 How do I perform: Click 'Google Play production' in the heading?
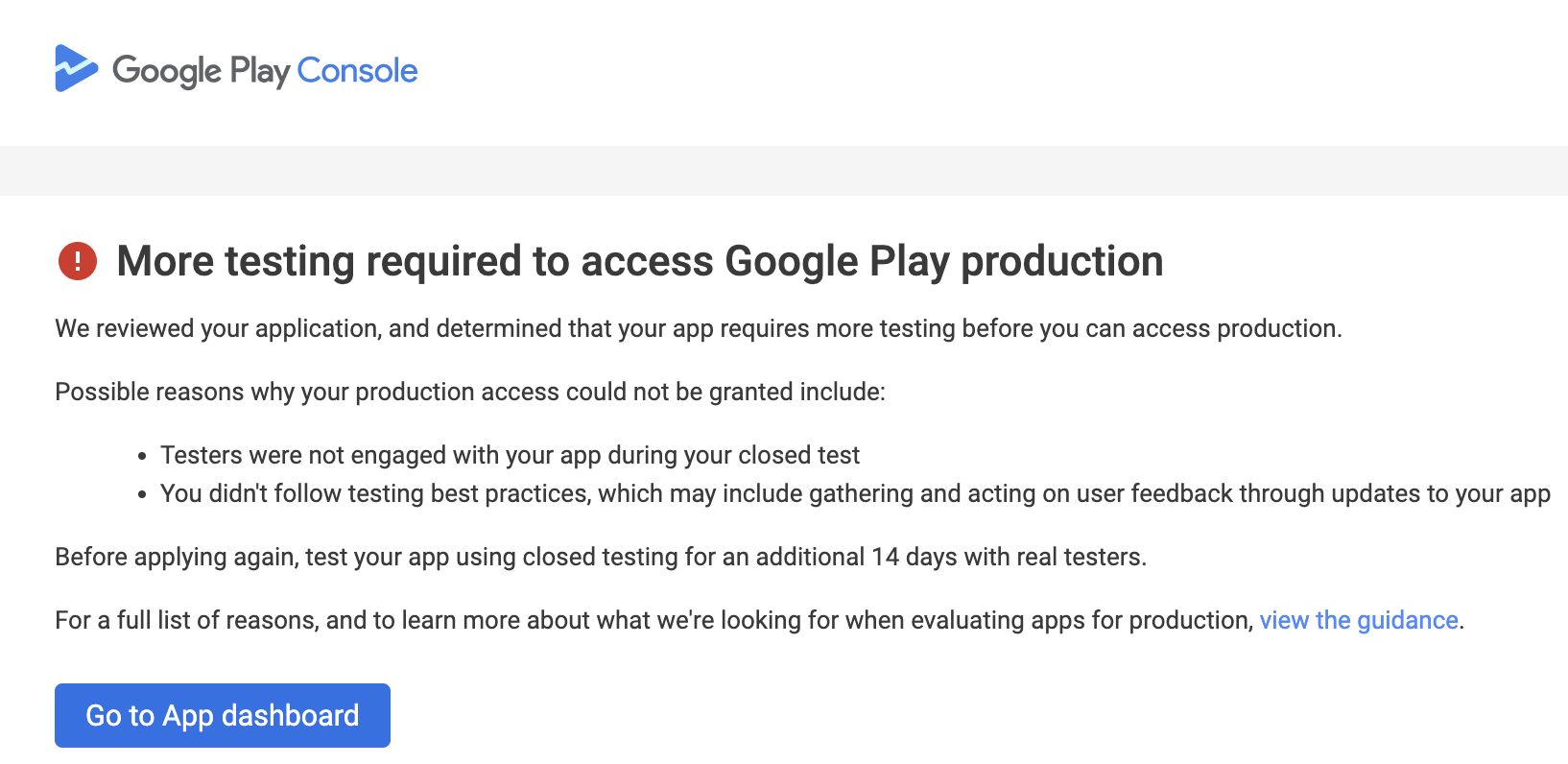coord(943,261)
